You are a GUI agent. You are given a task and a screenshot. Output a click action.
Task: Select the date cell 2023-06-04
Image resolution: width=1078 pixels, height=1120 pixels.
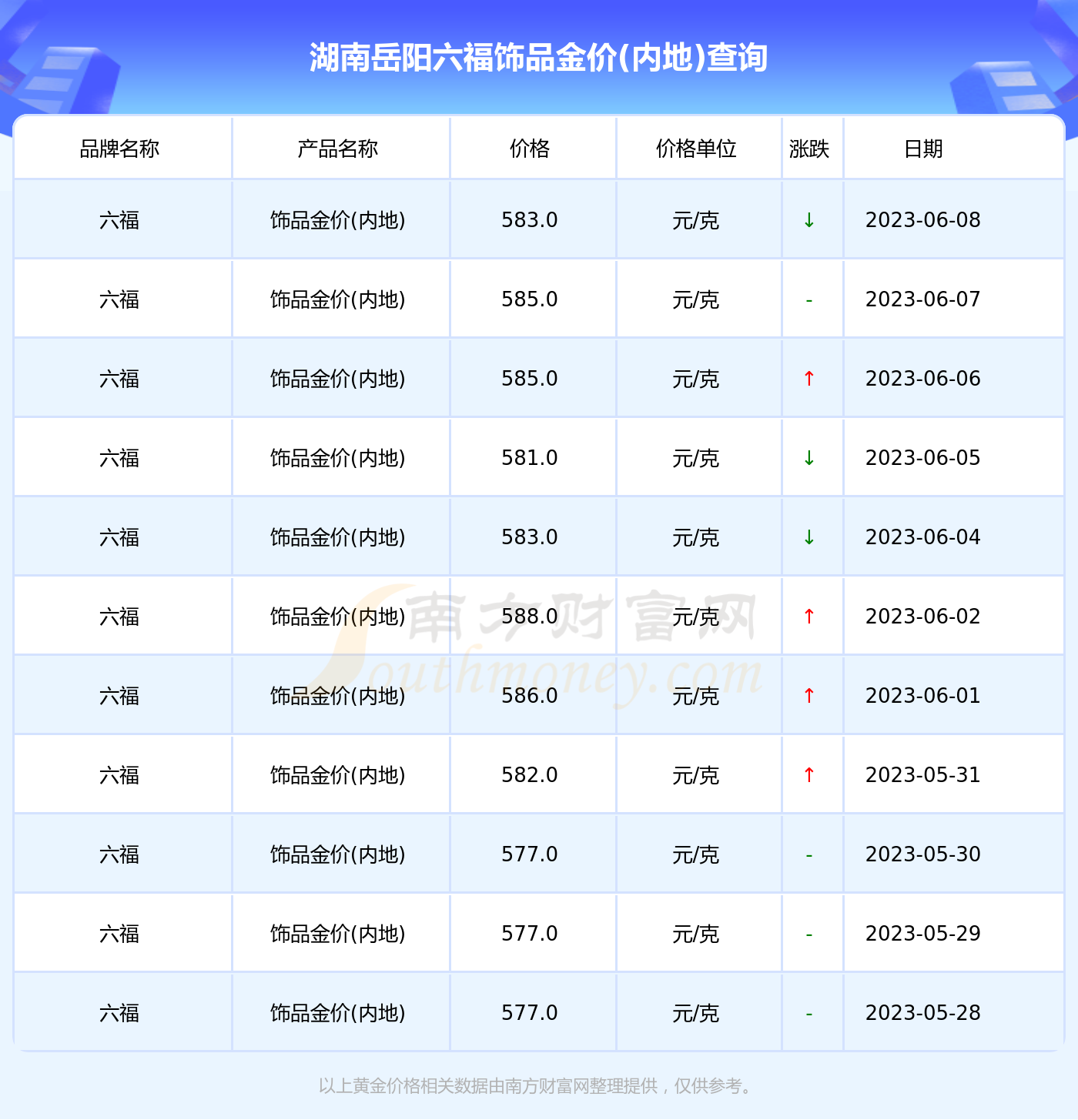(x=923, y=537)
